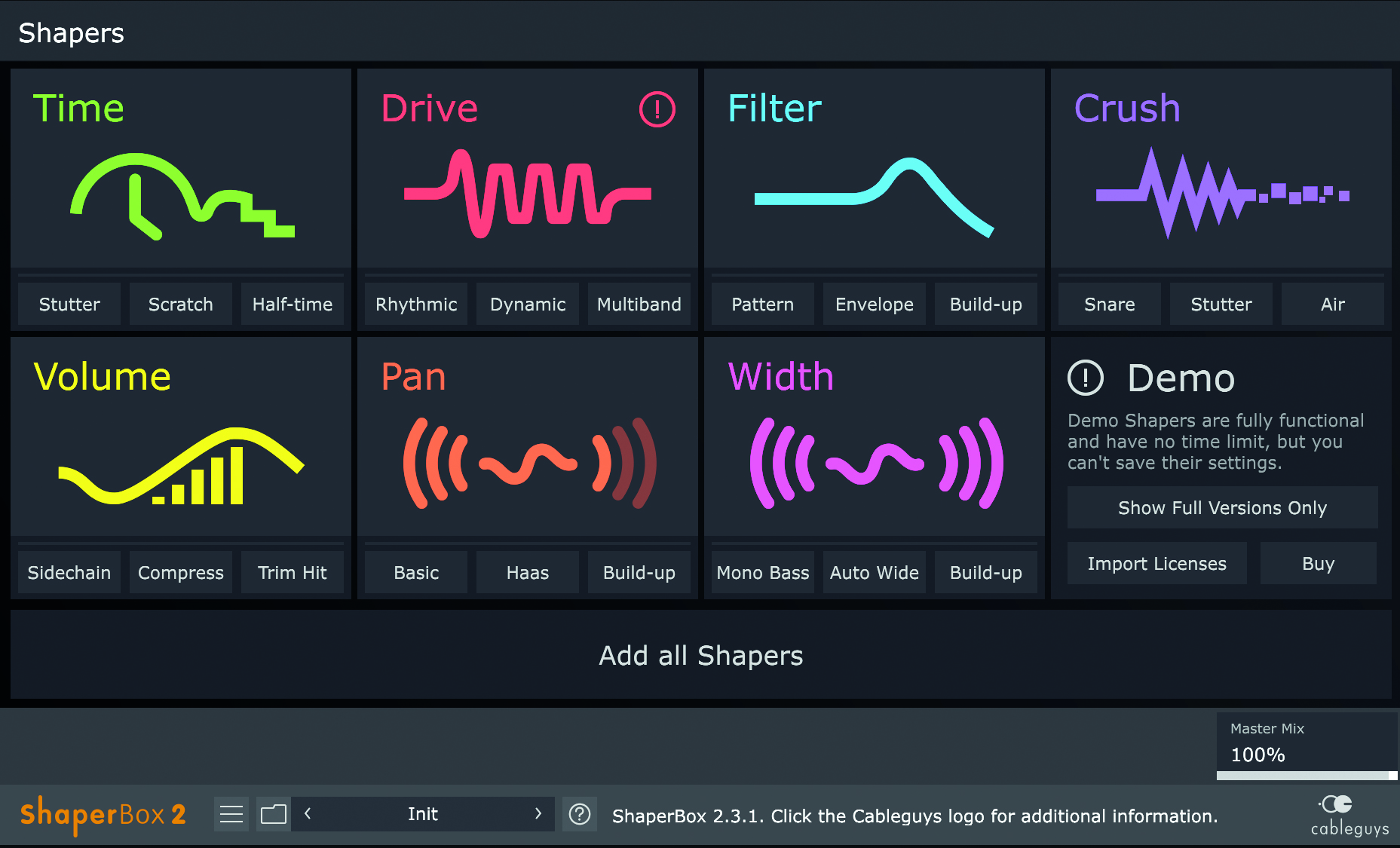Load Drive Rhythmic preset
This screenshot has width=1400, height=848.
416,305
